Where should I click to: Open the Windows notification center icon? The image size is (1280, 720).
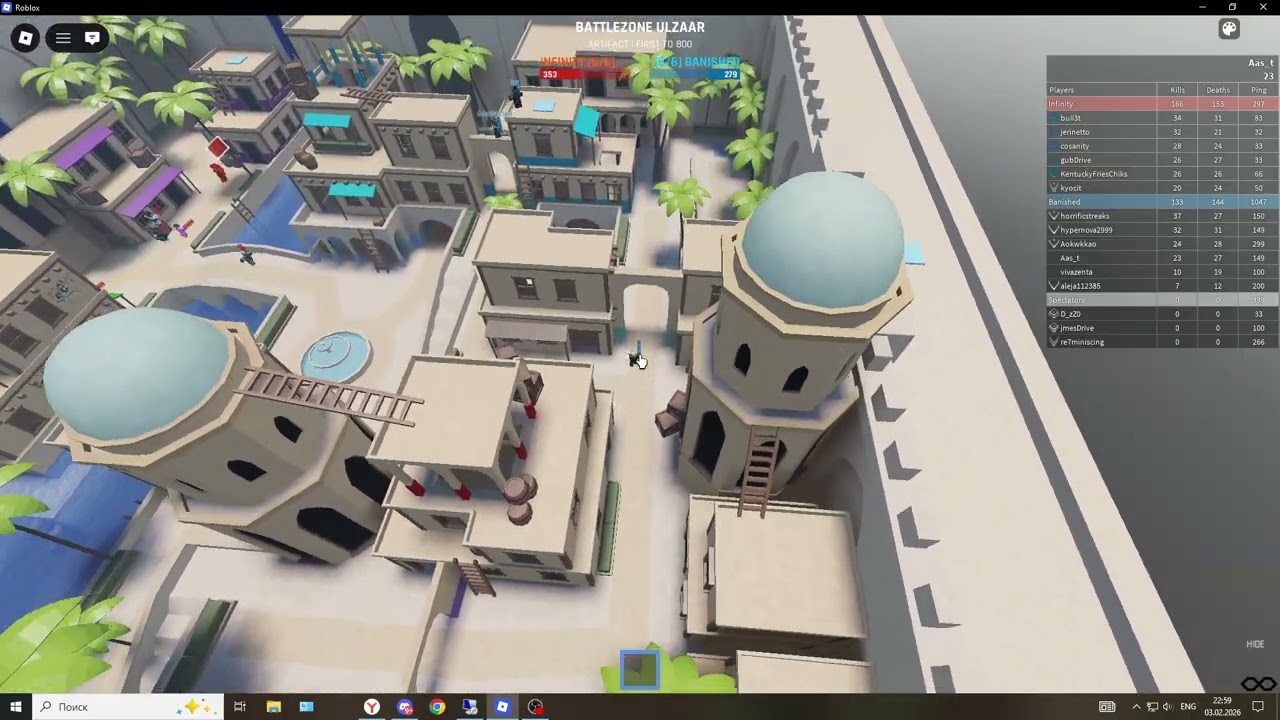(x=1258, y=707)
